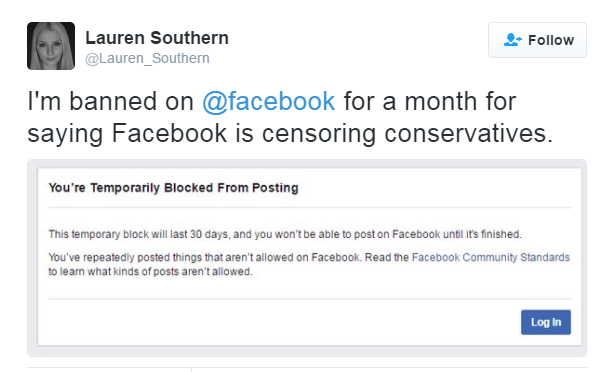The width and height of the screenshot is (605, 372).
Task: Visit the @Lauren_Southern handle link
Action: coord(147,58)
